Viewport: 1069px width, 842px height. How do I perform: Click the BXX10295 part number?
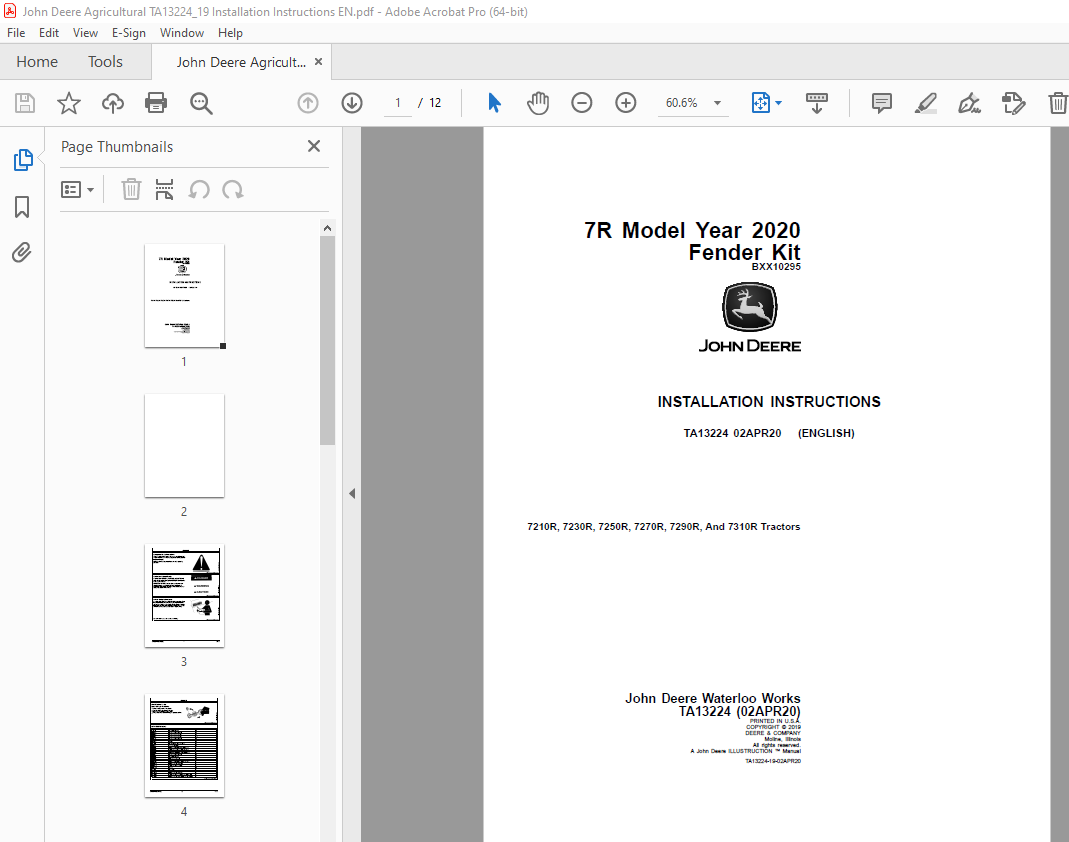coord(776,267)
